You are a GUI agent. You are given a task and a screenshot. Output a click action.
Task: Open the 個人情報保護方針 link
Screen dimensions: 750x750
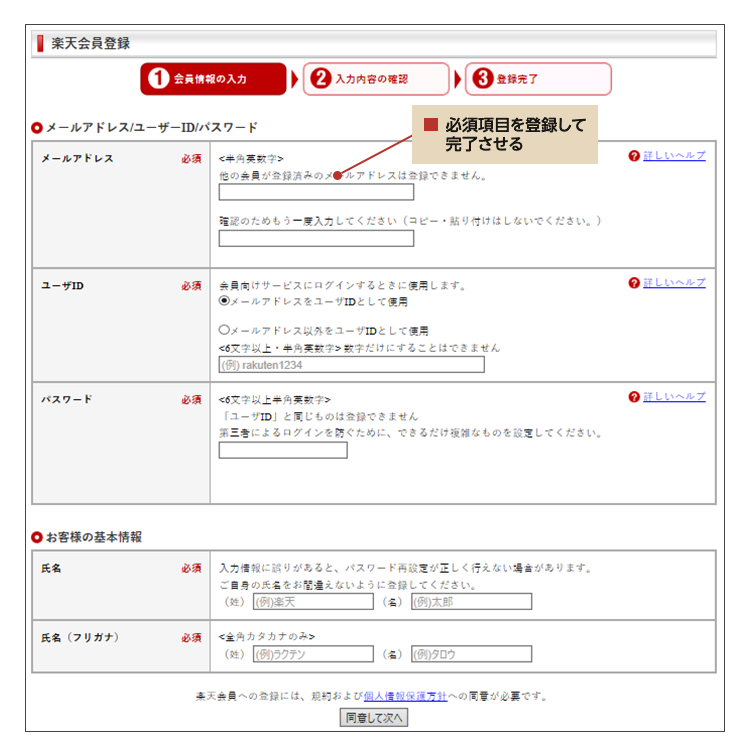pyautogui.click(x=405, y=696)
